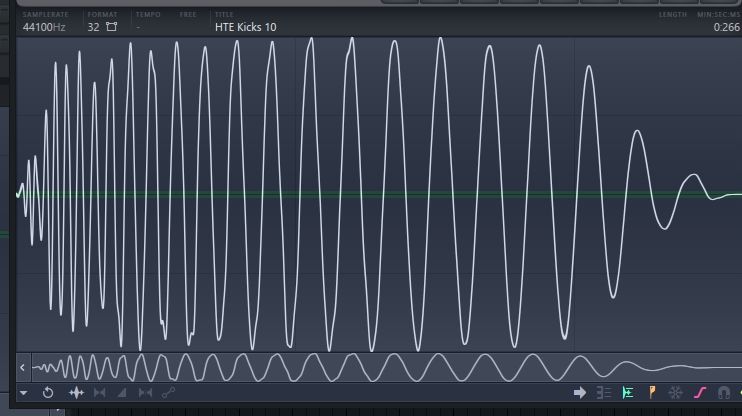Click the circular arrow reset icon

point(48,393)
